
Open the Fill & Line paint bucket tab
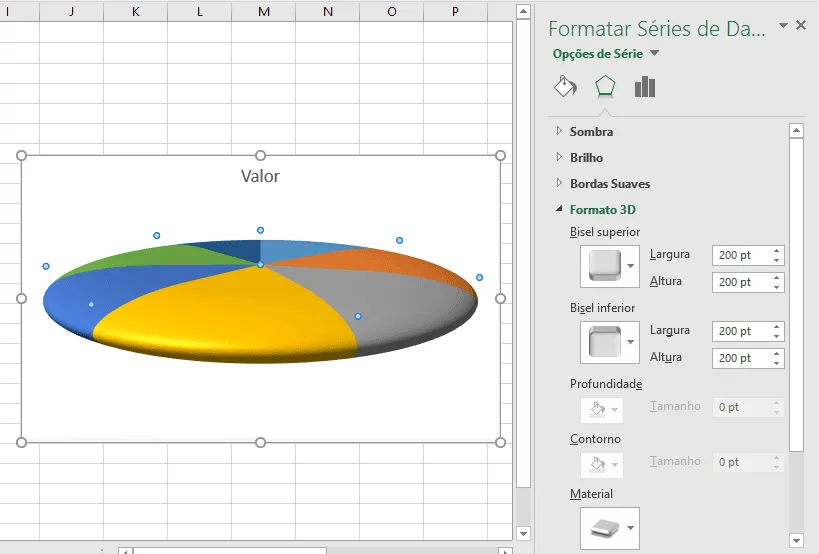(565, 87)
